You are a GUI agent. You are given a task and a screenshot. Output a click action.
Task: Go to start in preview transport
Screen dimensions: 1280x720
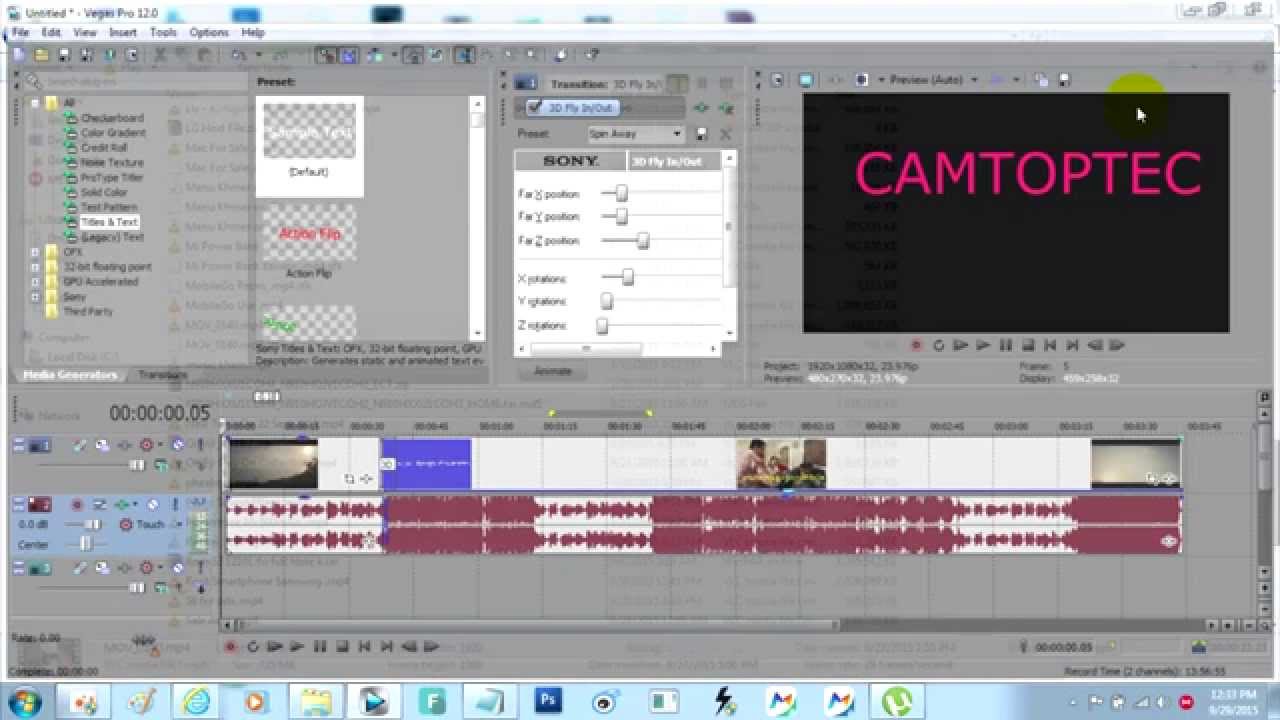pyautogui.click(x=1050, y=345)
